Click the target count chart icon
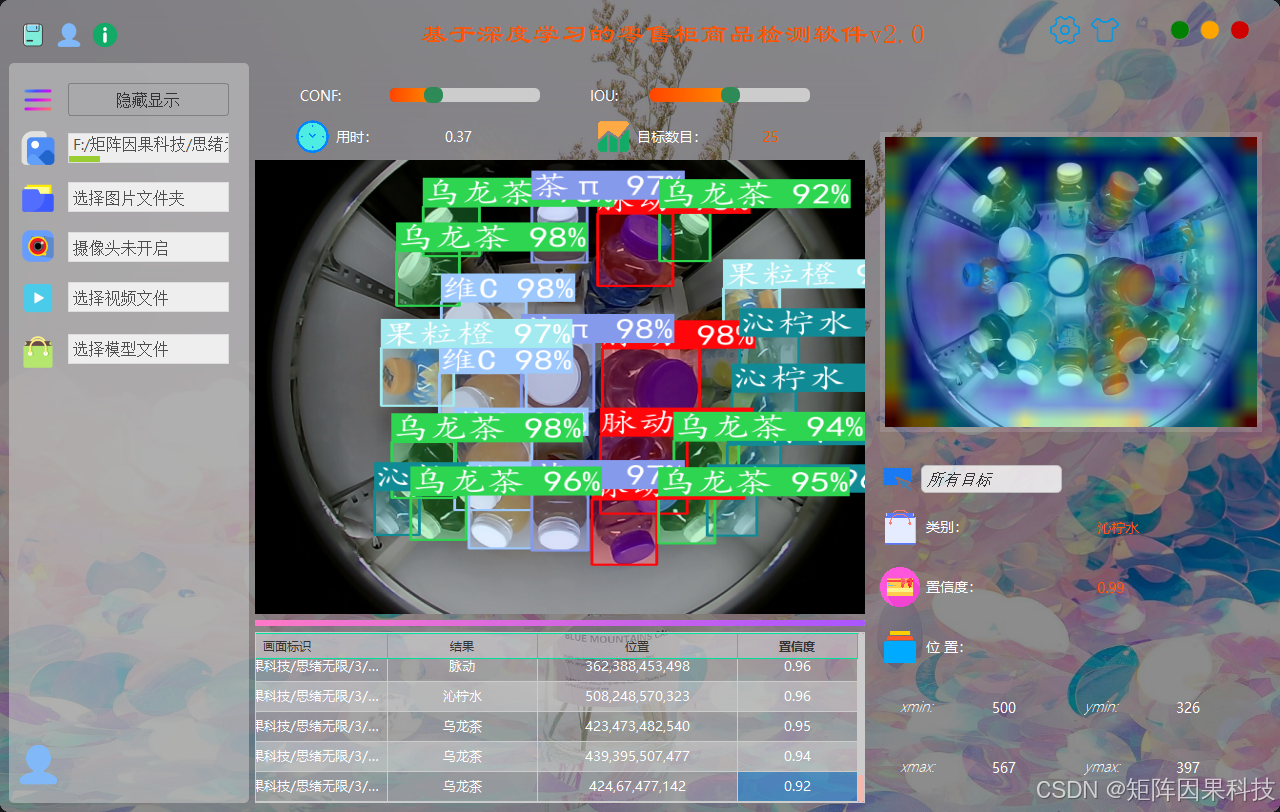The height and width of the screenshot is (812, 1280). [614, 136]
